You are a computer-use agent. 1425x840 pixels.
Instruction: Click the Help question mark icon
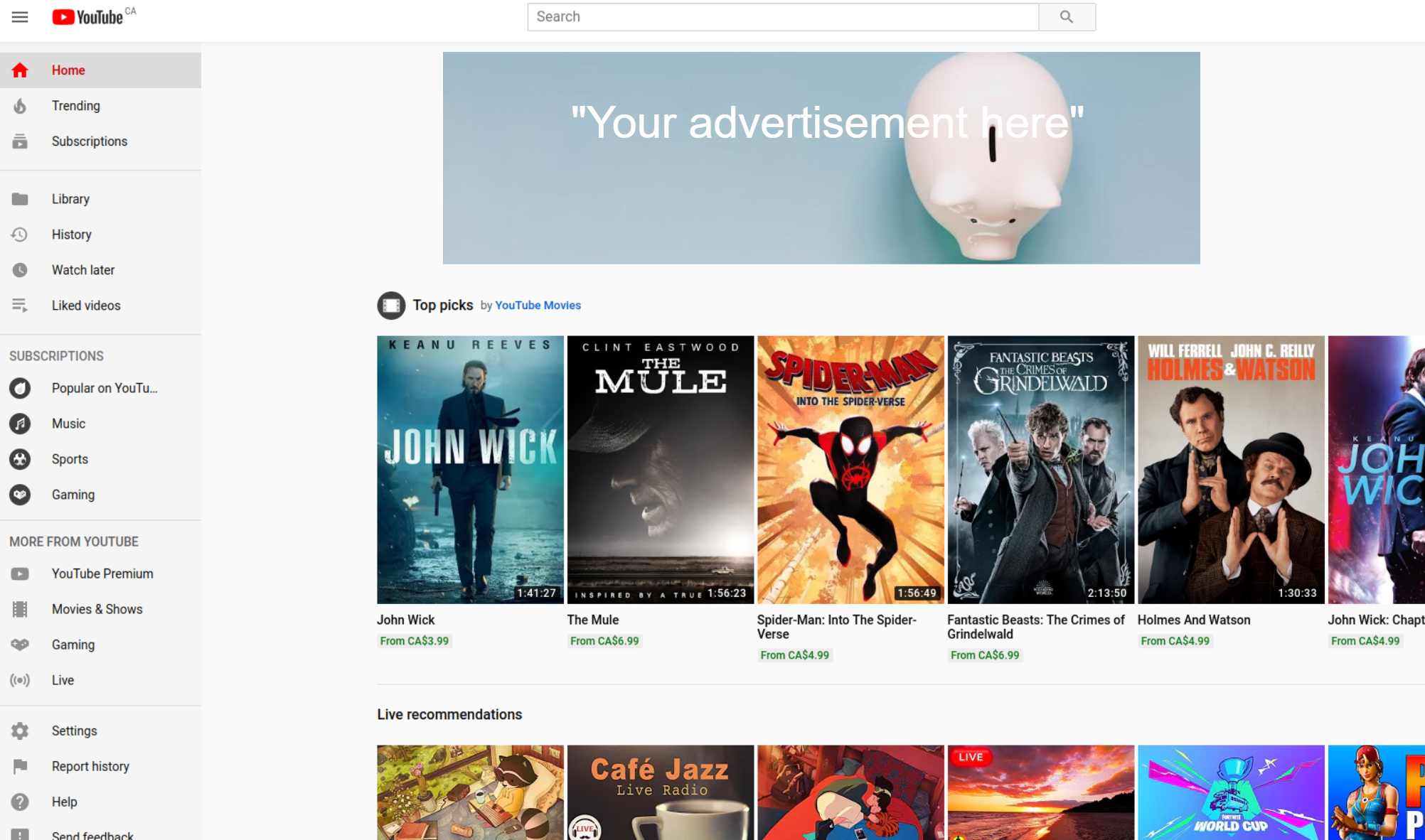(20, 802)
